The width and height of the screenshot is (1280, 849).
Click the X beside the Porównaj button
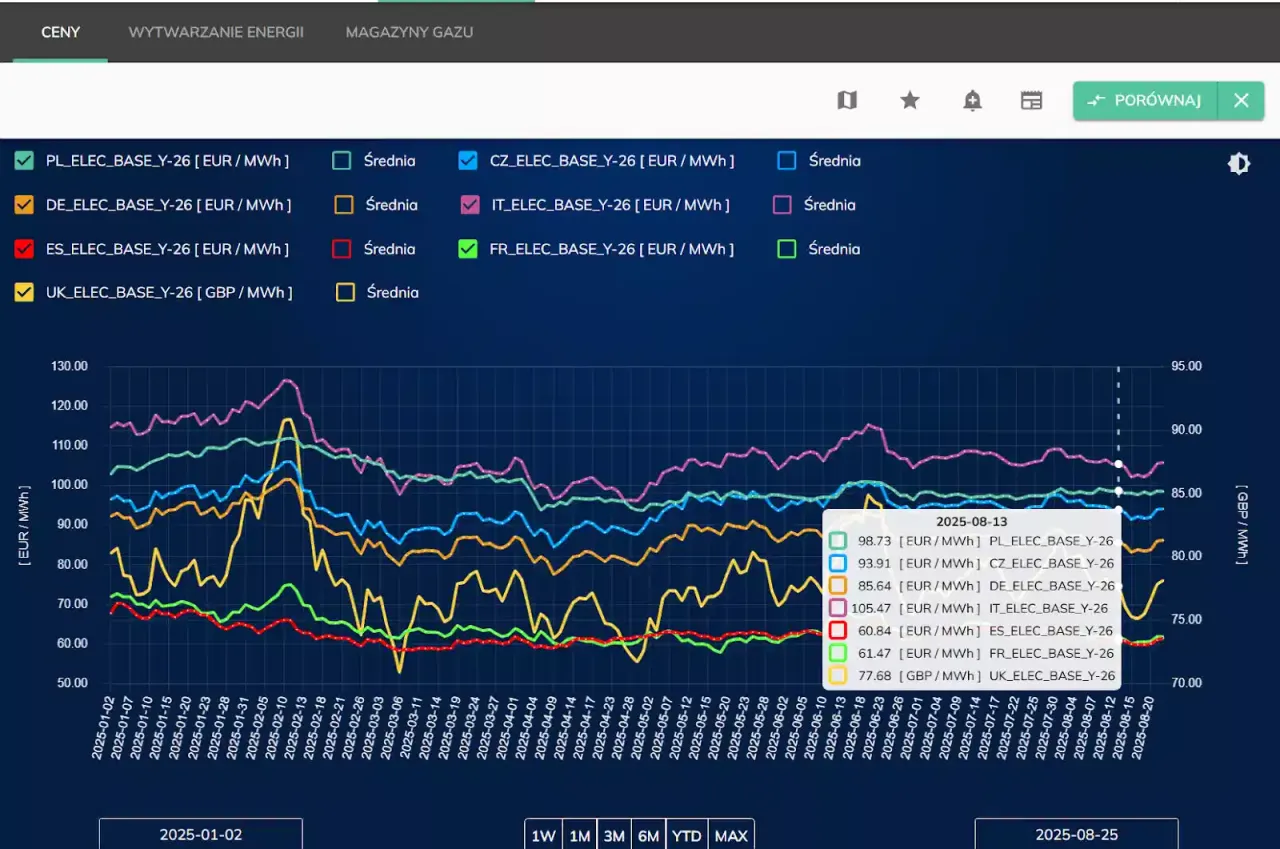click(1241, 100)
